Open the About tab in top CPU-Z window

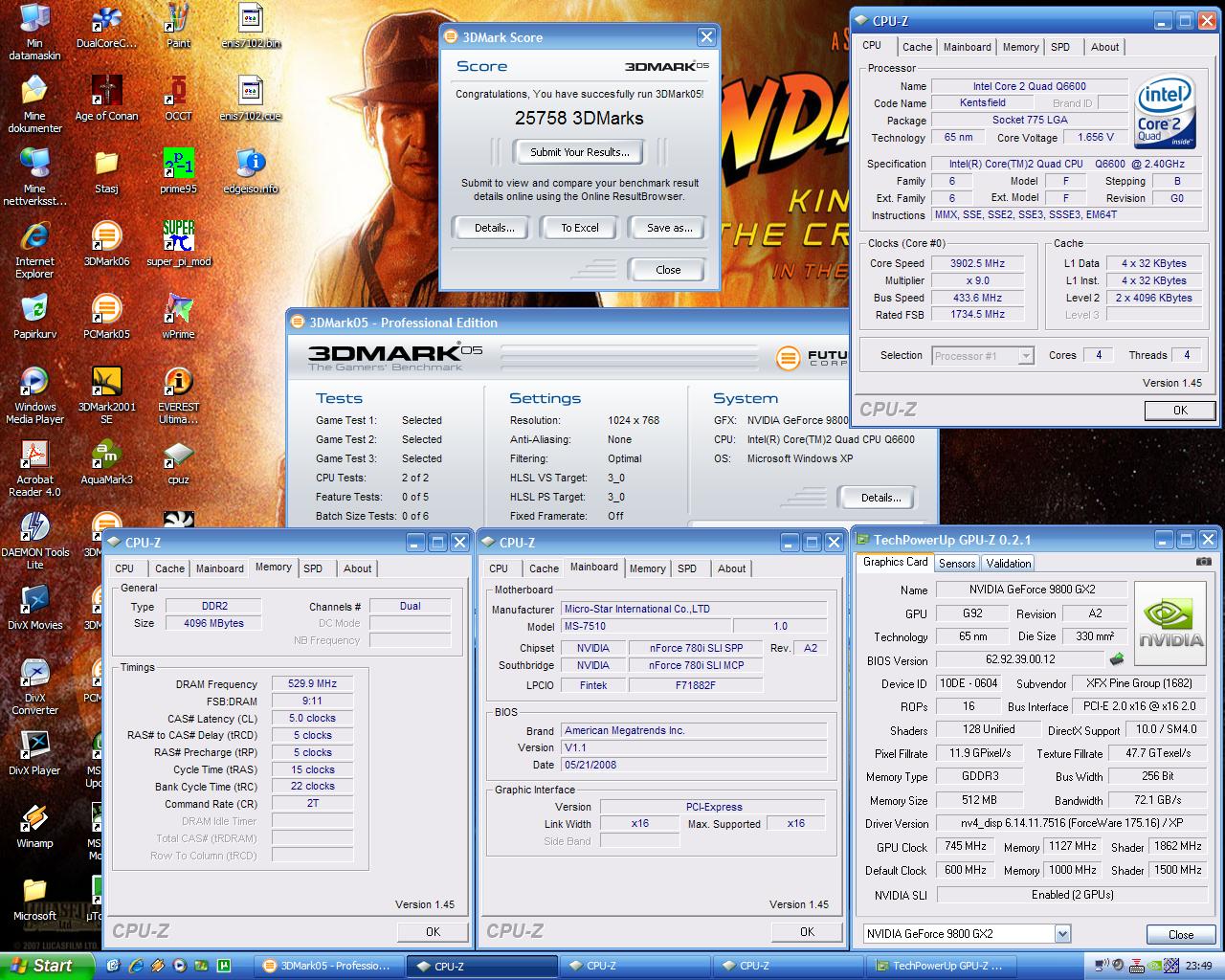click(x=1104, y=47)
